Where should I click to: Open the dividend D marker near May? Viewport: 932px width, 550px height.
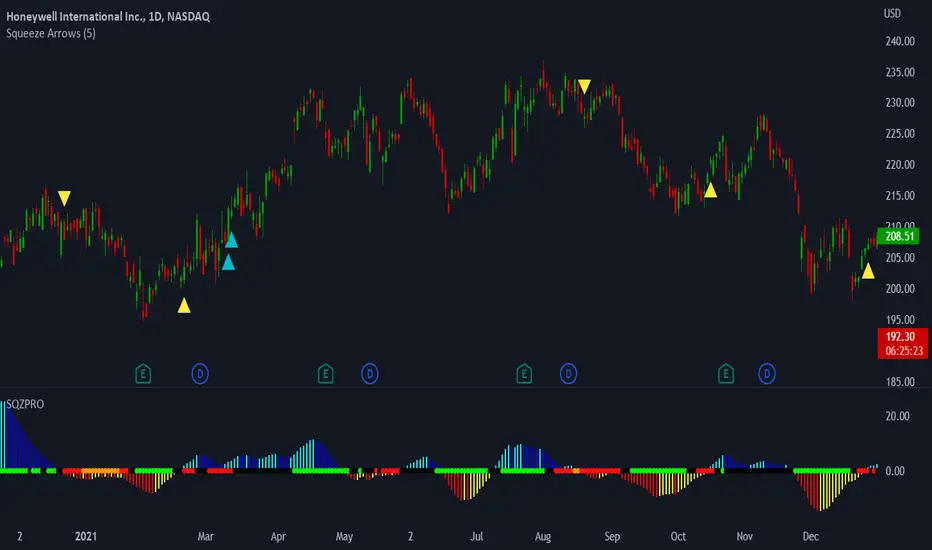(x=370, y=373)
